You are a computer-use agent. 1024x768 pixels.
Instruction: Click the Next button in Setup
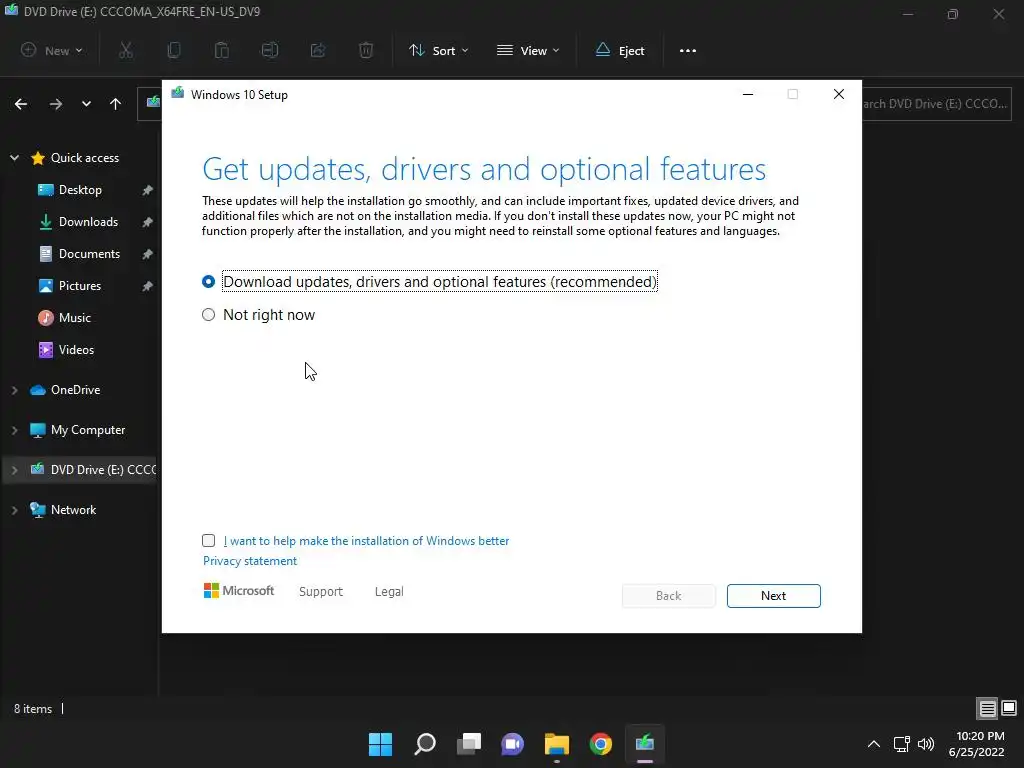(x=773, y=596)
